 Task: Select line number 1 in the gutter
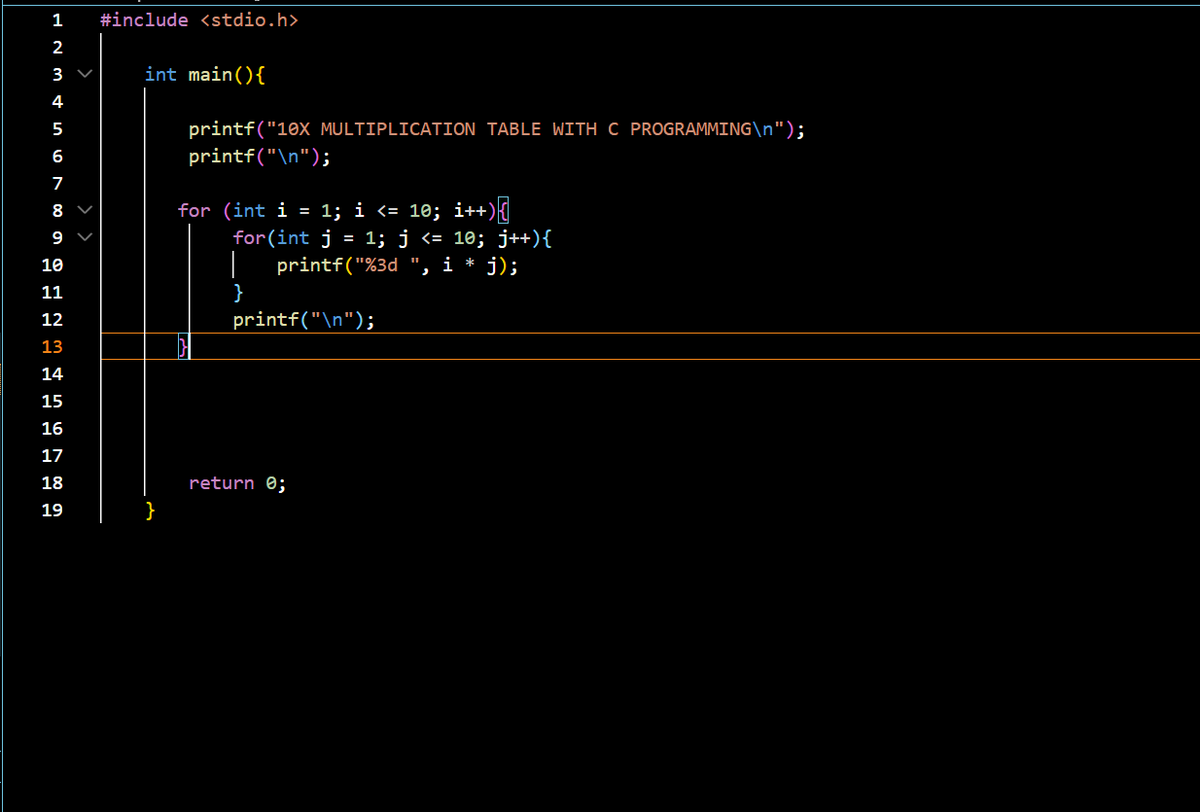[x=57, y=20]
